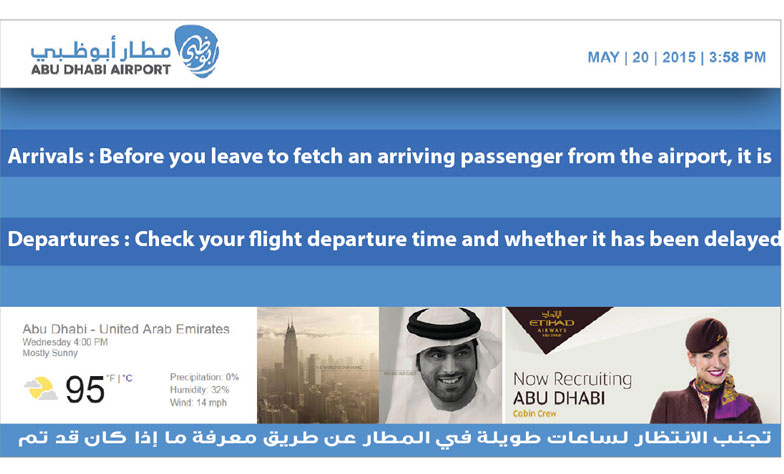Open the Departures information banner

[x=390, y=240]
